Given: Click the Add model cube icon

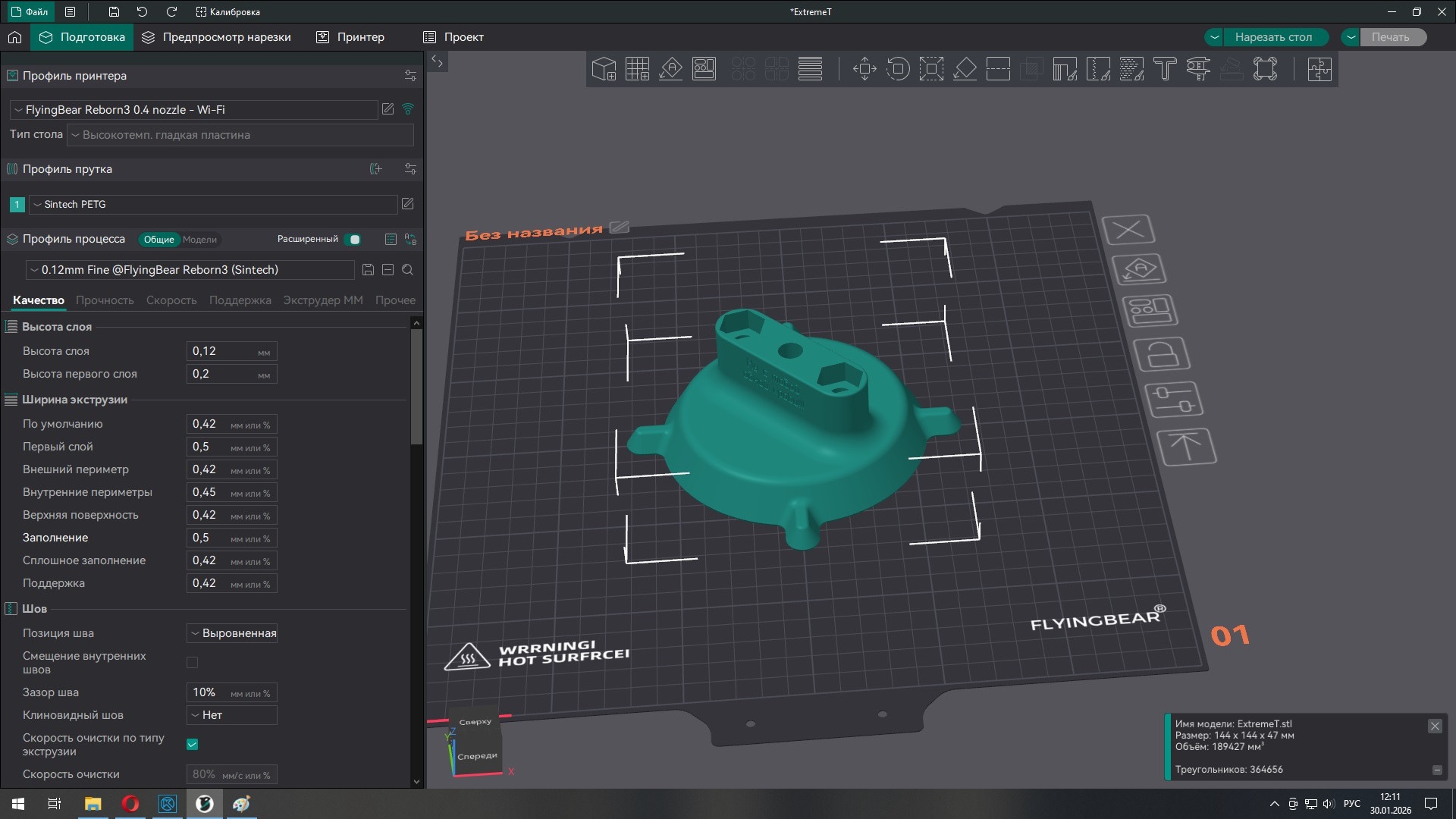Looking at the screenshot, I should (604, 69).
